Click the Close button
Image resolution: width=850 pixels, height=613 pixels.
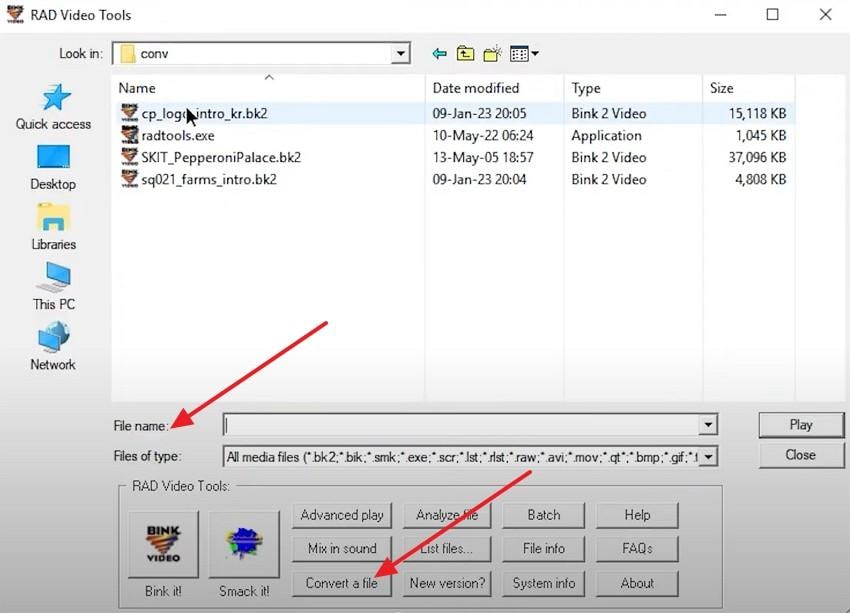coord(801,455)
